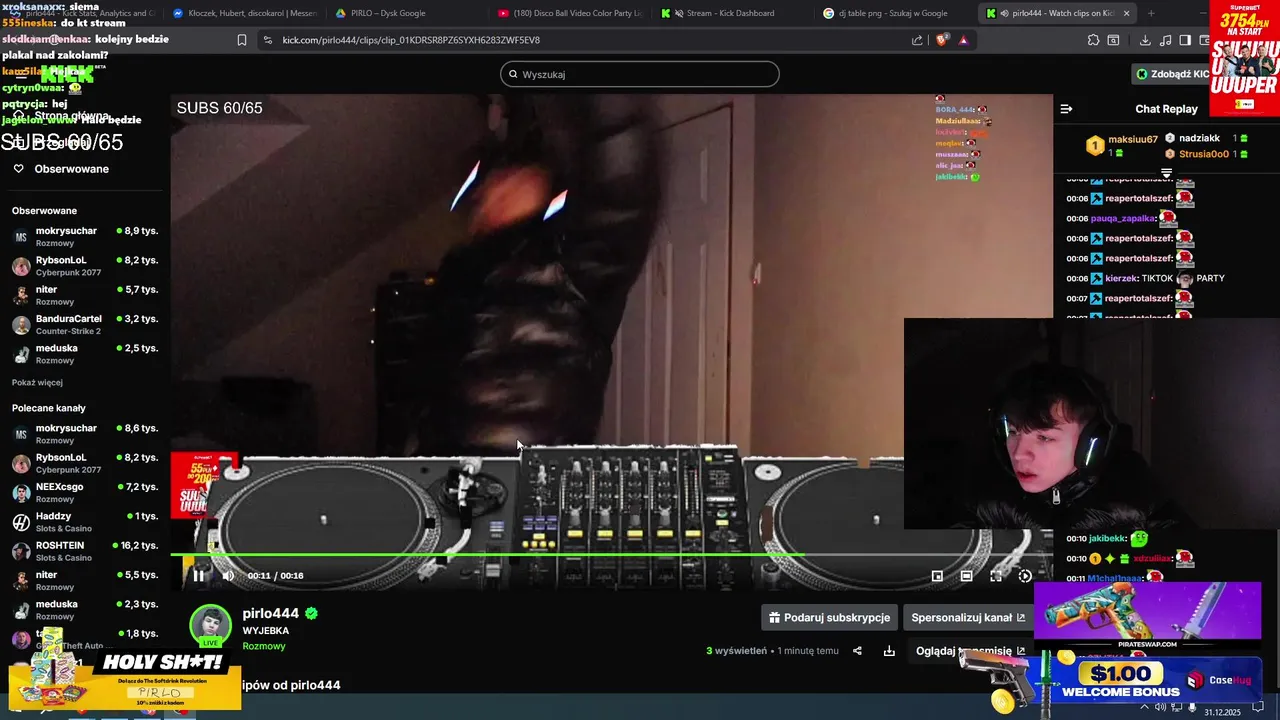Viewport: 1280px width, 720px height.
Task: Click Zdobądź KICKs button
Action: 1173,74
